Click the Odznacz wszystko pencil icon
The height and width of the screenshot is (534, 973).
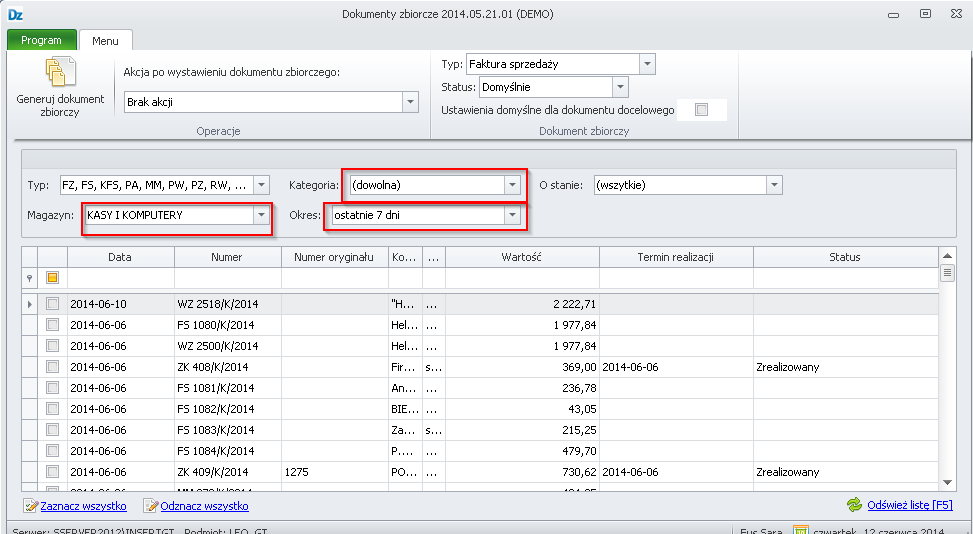(x=150, y=506)
